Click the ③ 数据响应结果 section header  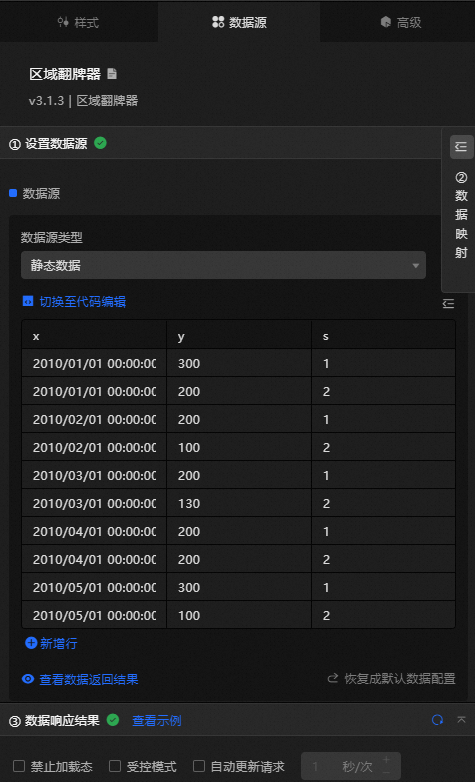point(238,720)
